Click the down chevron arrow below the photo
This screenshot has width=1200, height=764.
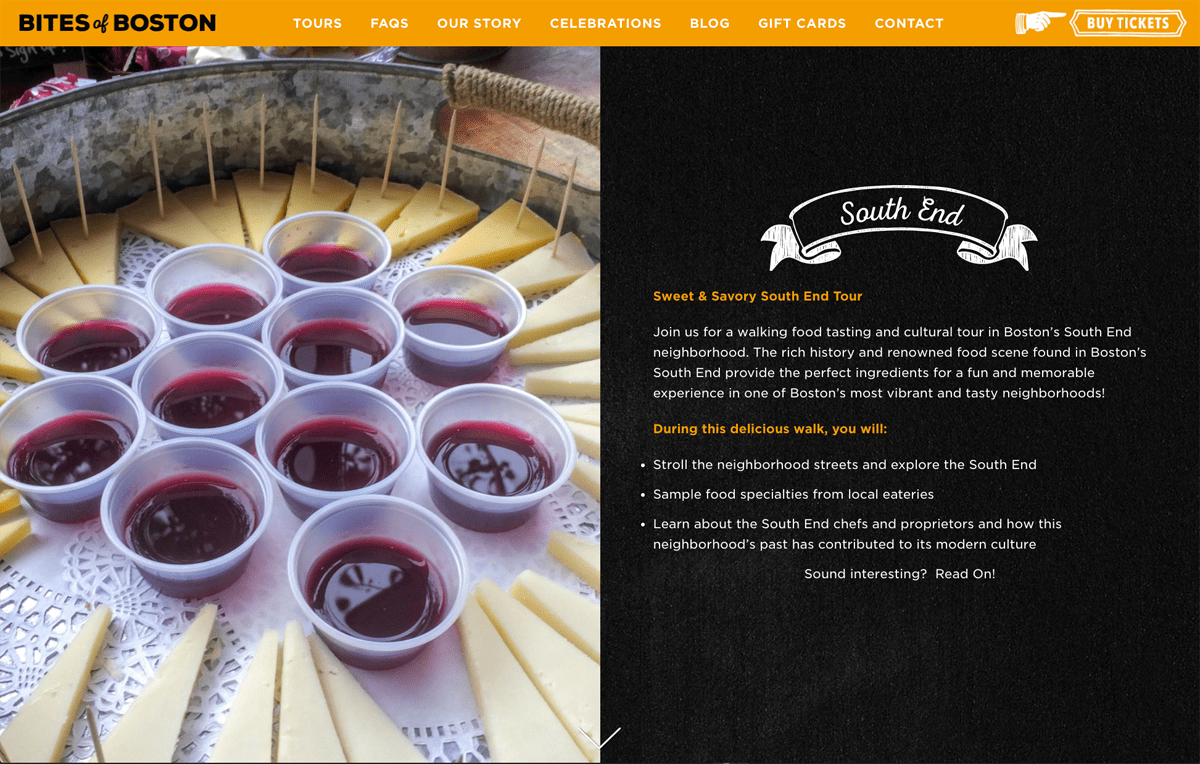click(x=600, y=738)
